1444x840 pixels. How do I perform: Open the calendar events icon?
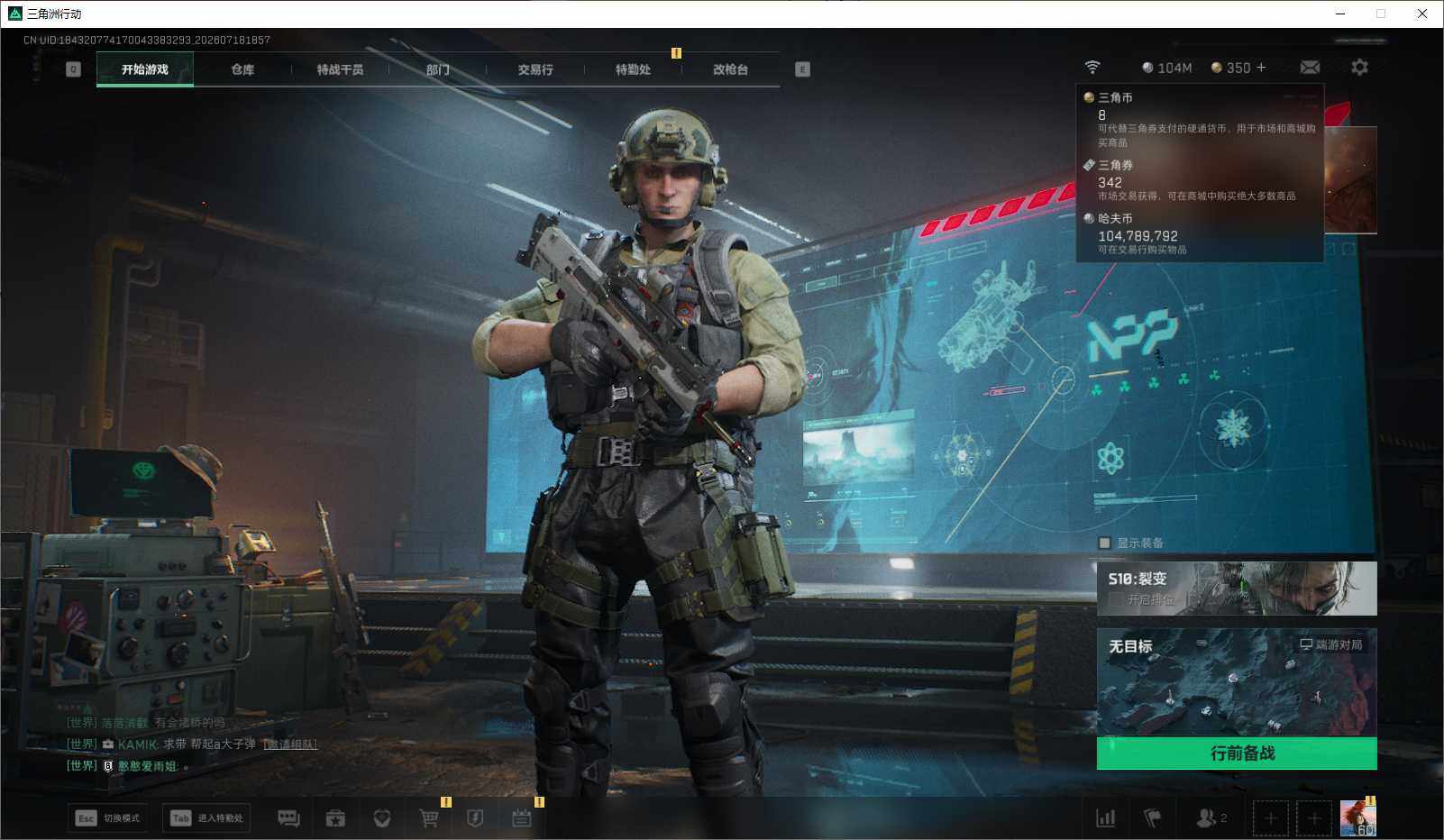[x=522, y=818]
